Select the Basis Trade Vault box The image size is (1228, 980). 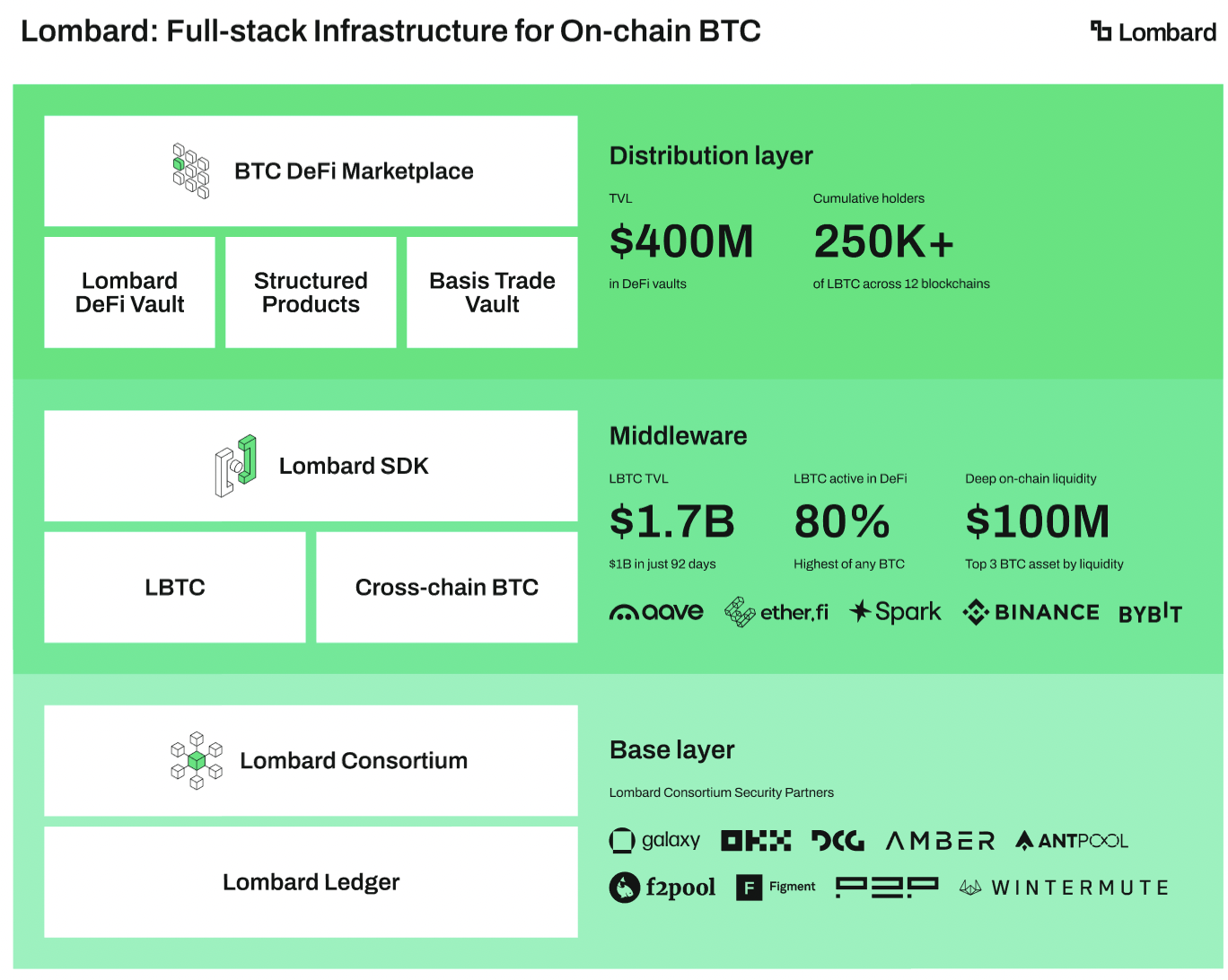pos(492,293)
